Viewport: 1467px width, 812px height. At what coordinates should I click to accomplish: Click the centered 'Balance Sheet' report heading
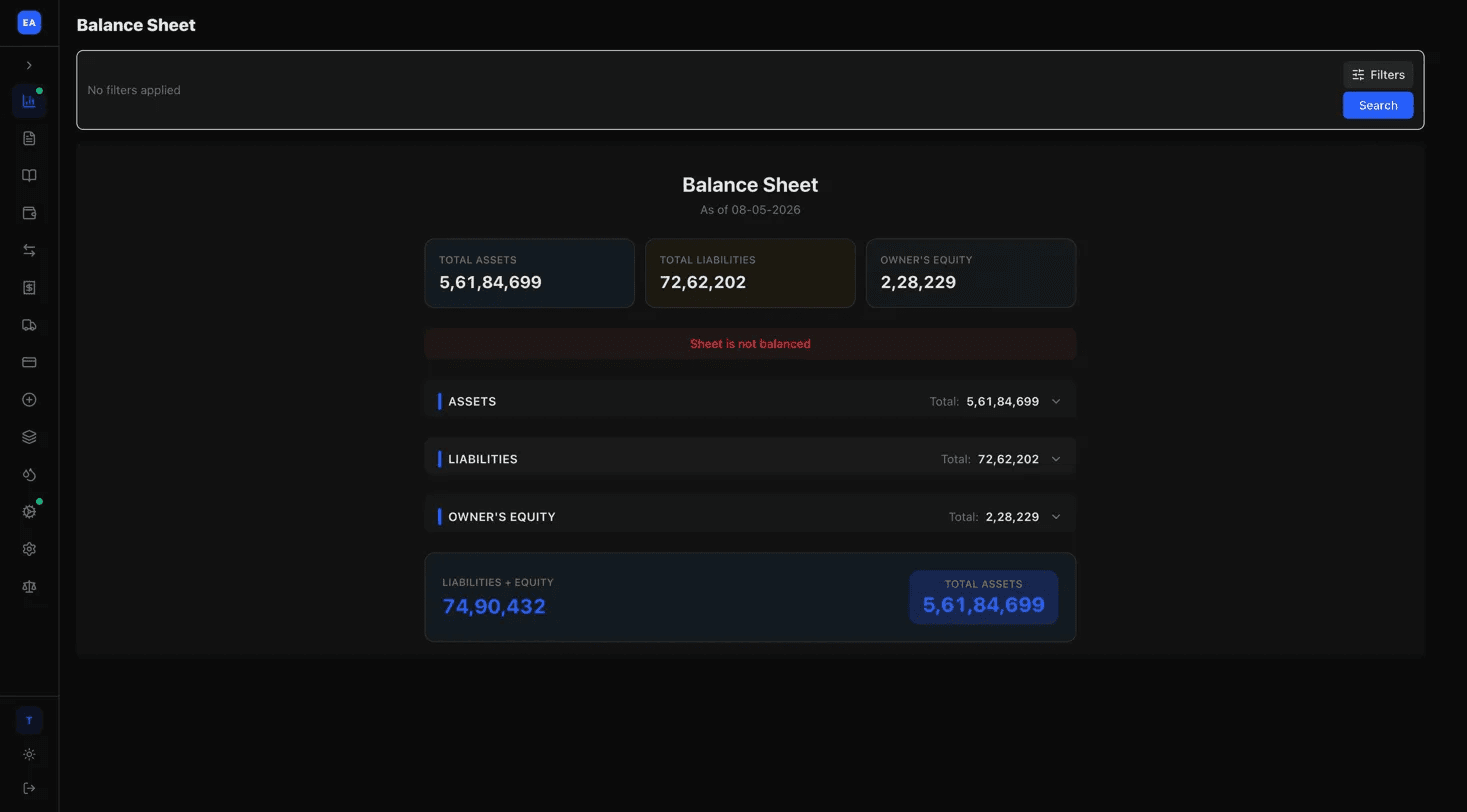point(750,185)
